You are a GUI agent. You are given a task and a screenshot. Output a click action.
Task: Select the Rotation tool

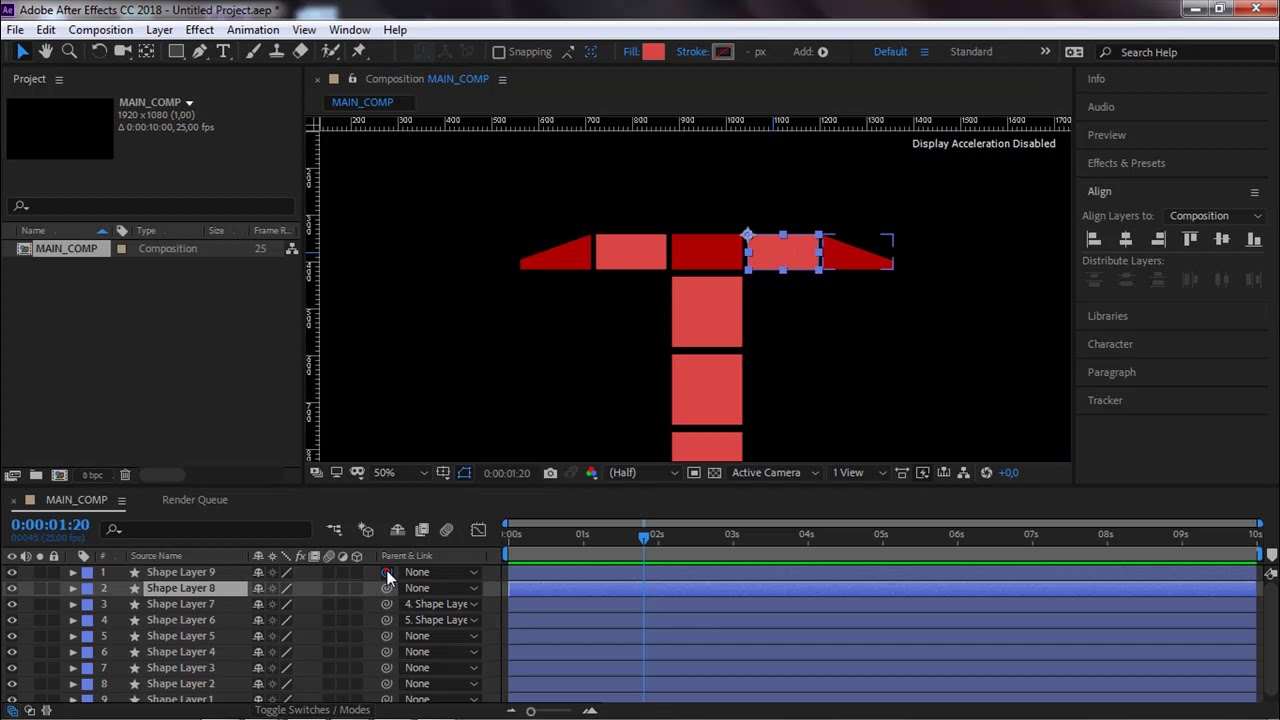pyautogui.click(x=99, y=52)
